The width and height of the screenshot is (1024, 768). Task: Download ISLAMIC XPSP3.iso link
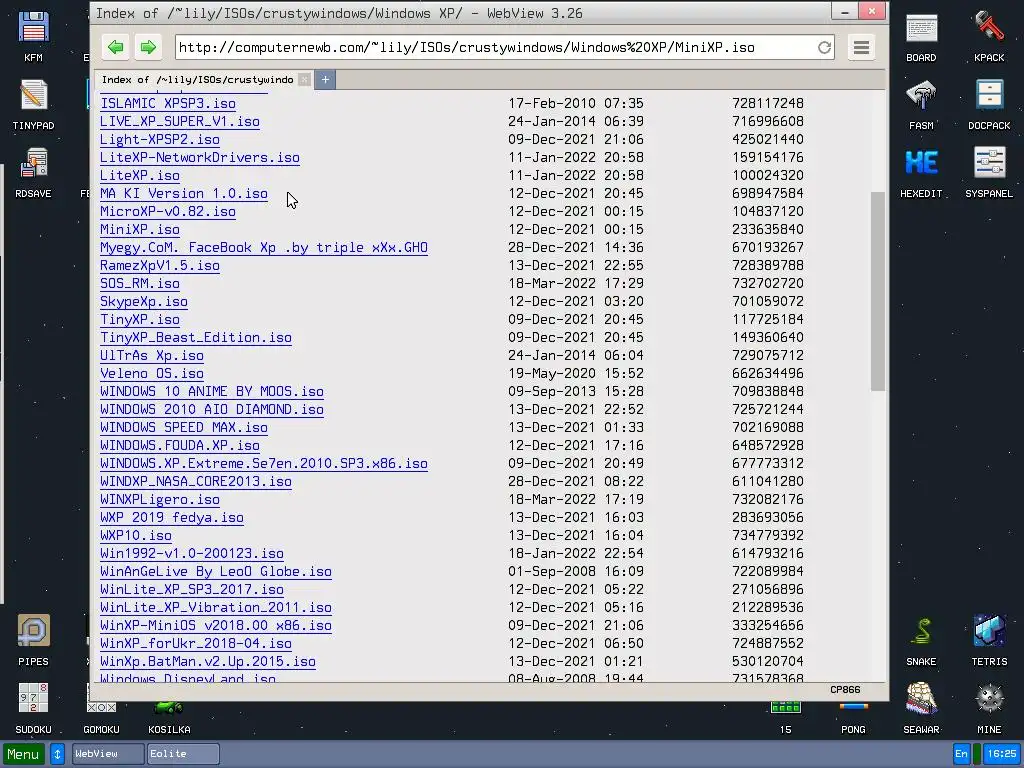[168, 103]
